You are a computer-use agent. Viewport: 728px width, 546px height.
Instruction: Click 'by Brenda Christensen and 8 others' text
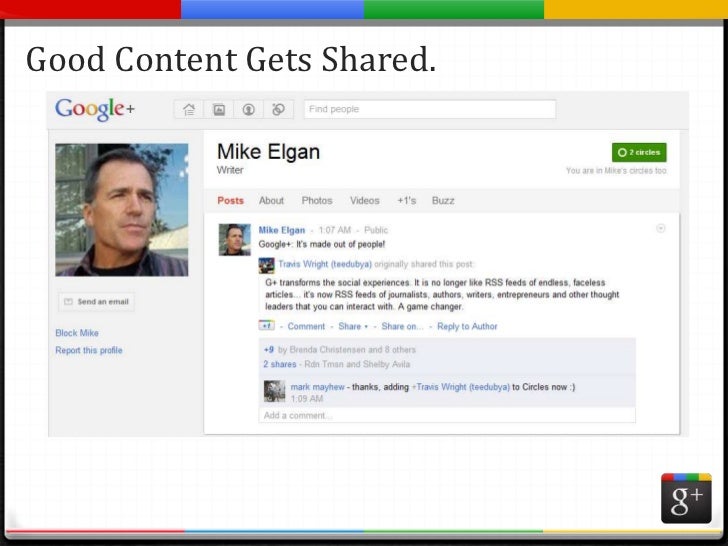pos(347,350)
